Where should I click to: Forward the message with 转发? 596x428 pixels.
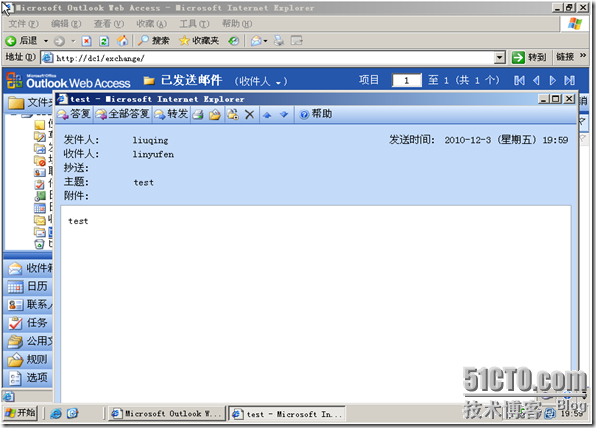pos(171,114)
